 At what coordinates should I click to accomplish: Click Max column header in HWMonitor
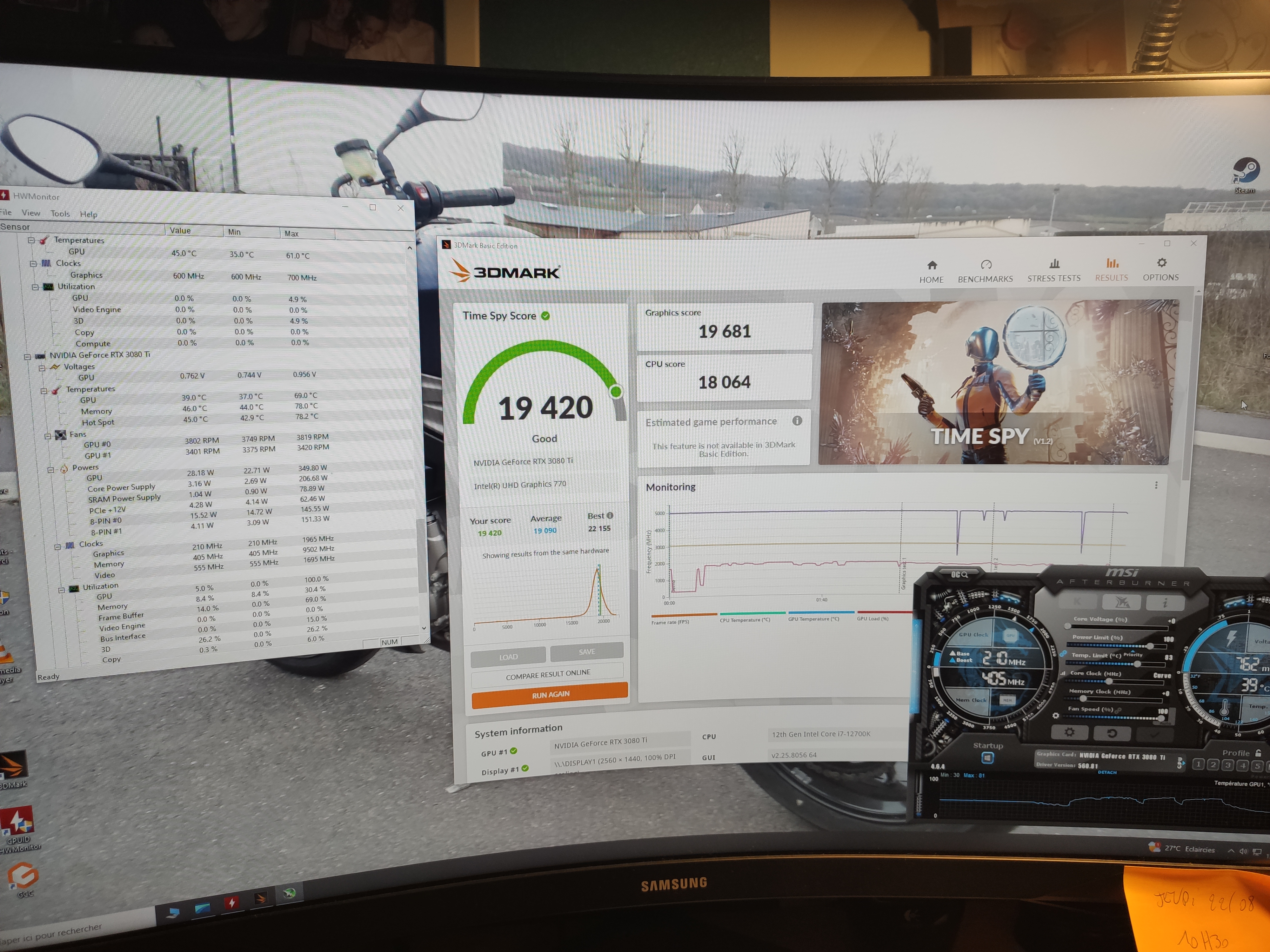[307, 234]
